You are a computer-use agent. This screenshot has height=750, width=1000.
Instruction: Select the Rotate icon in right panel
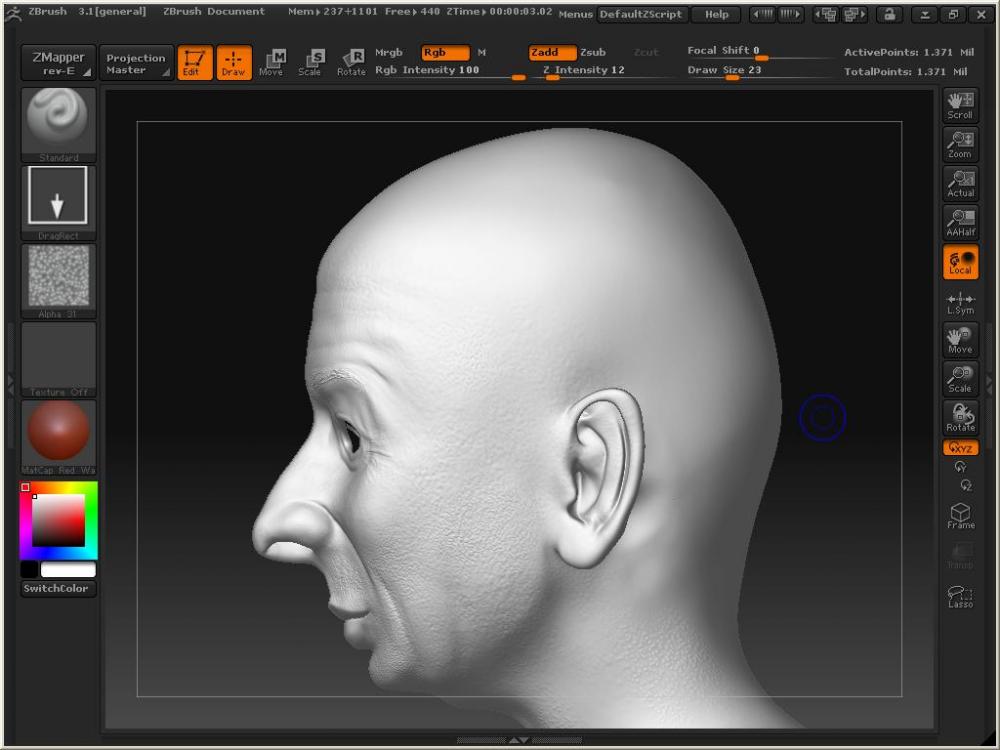tap(960, 418)
